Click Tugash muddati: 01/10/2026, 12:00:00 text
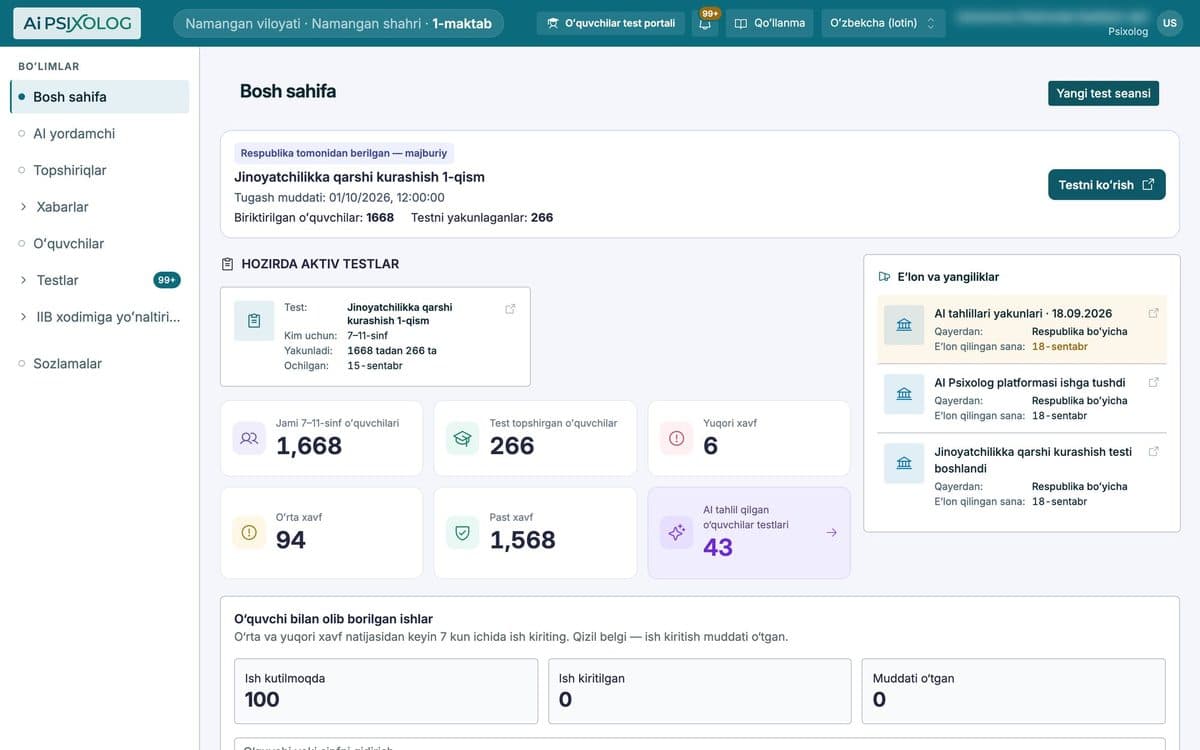The height and width of the screenshot is (750, 1200). click(x=339, y=197)
